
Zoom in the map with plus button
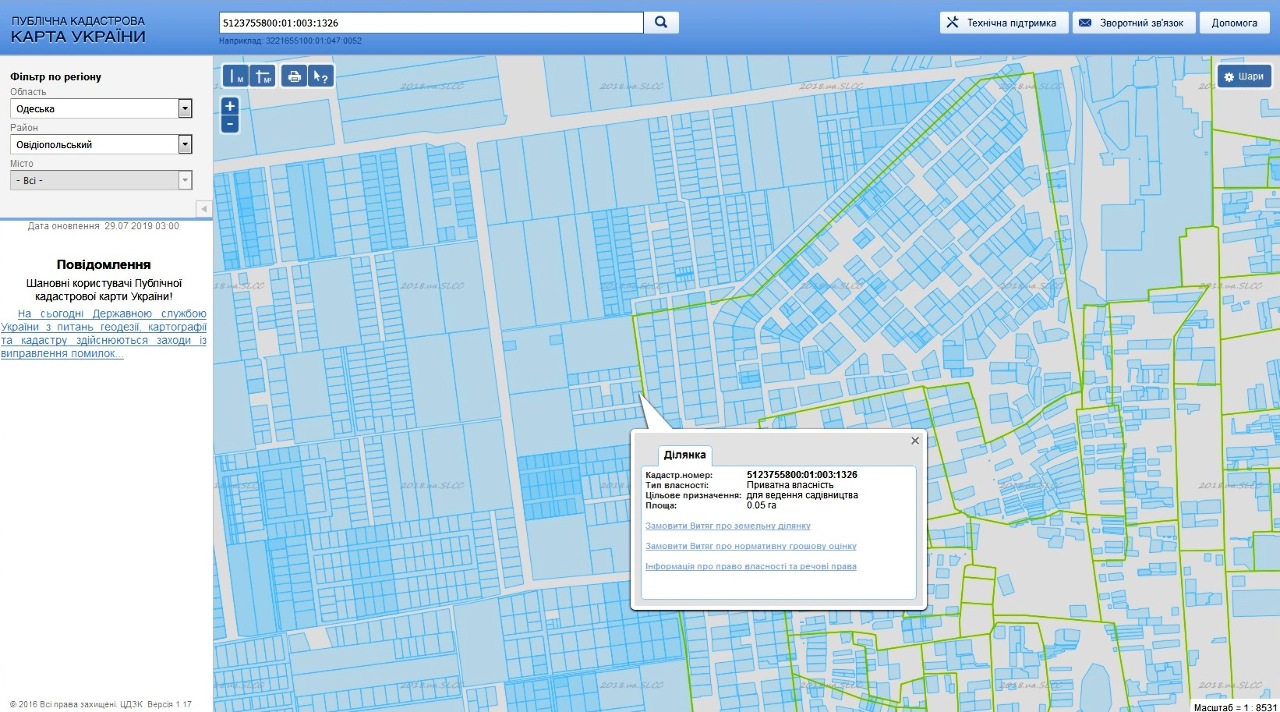click(x=230, y=106)
